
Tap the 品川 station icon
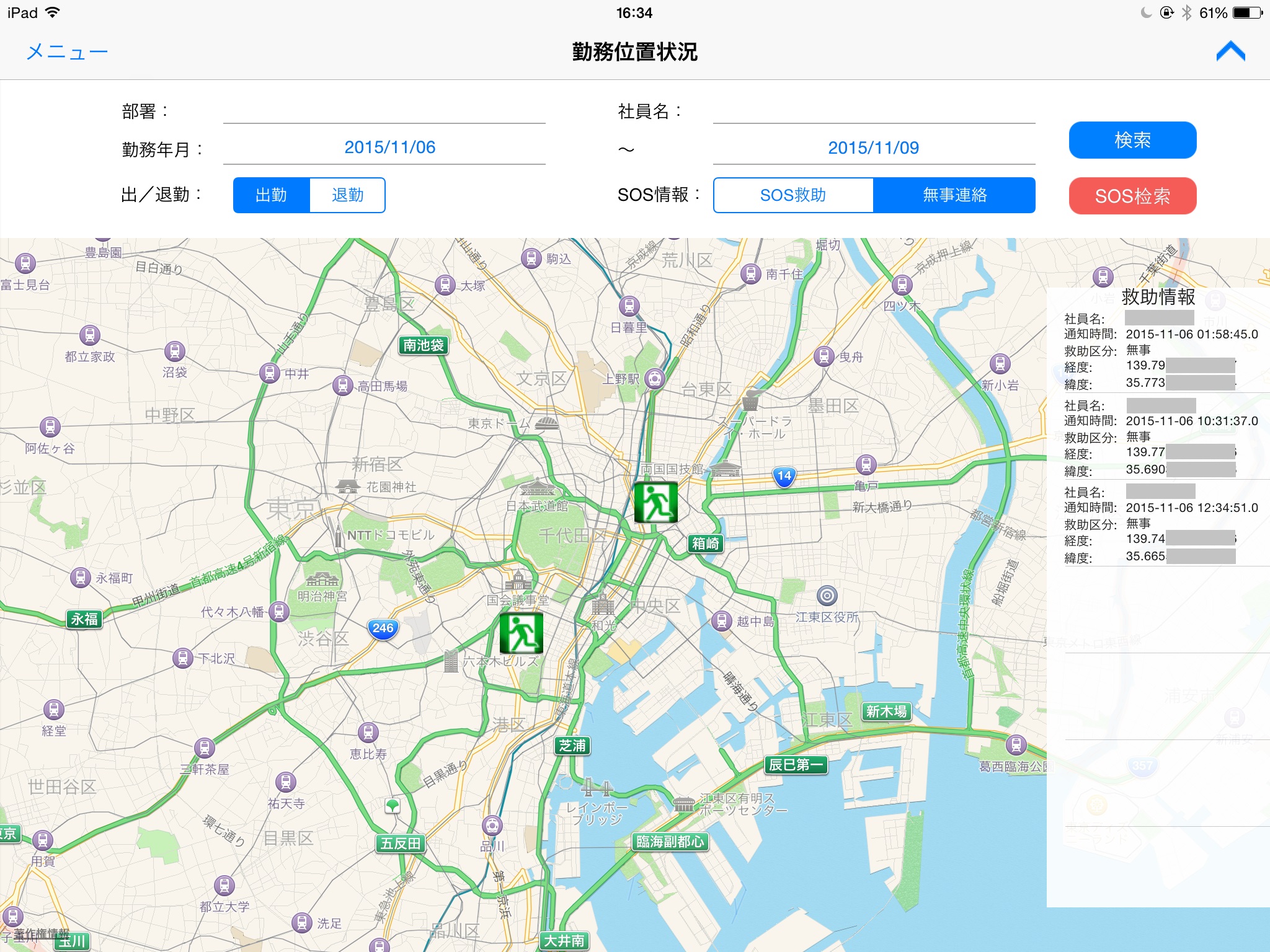[492, 826]
